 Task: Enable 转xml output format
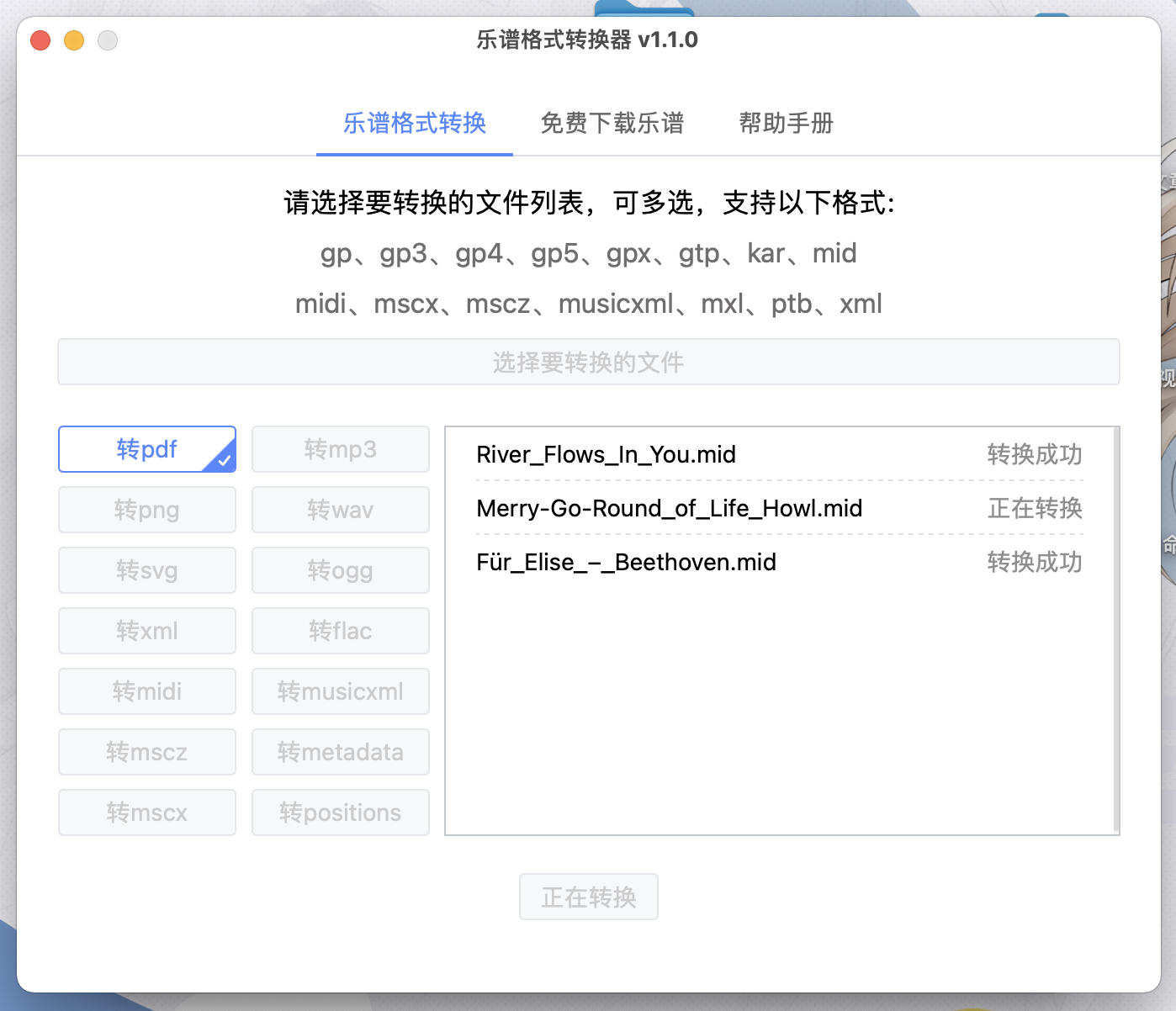[146, 631]
